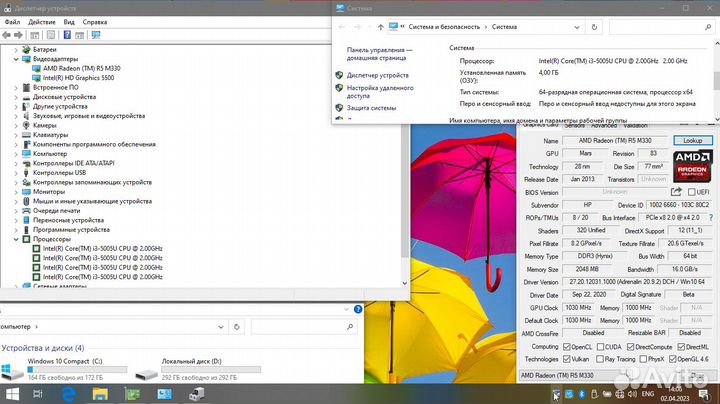Open the Справка menu

95,22
